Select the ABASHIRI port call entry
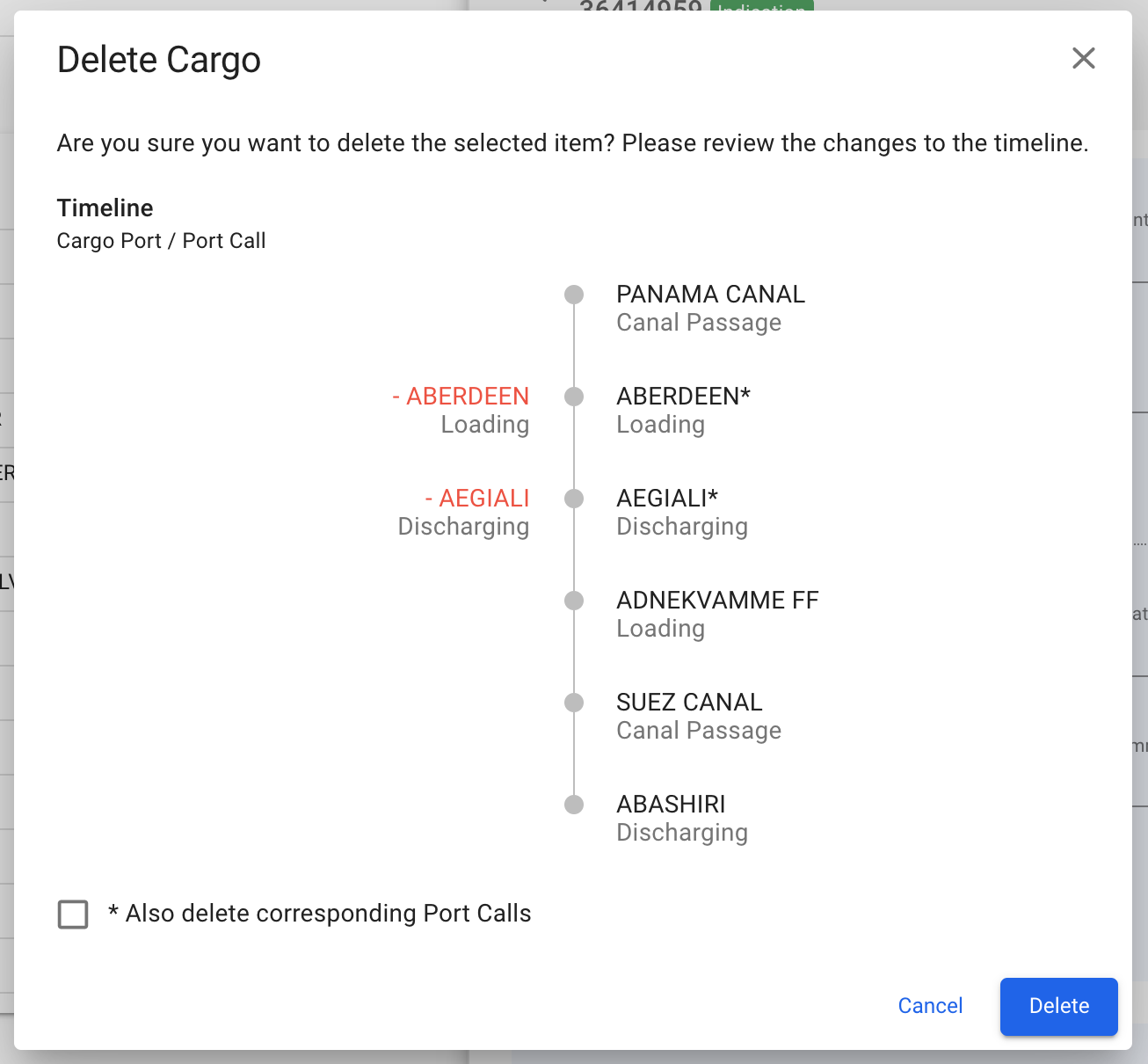The height and width of the screenshot is (1064, 1148). click(671, 805)
